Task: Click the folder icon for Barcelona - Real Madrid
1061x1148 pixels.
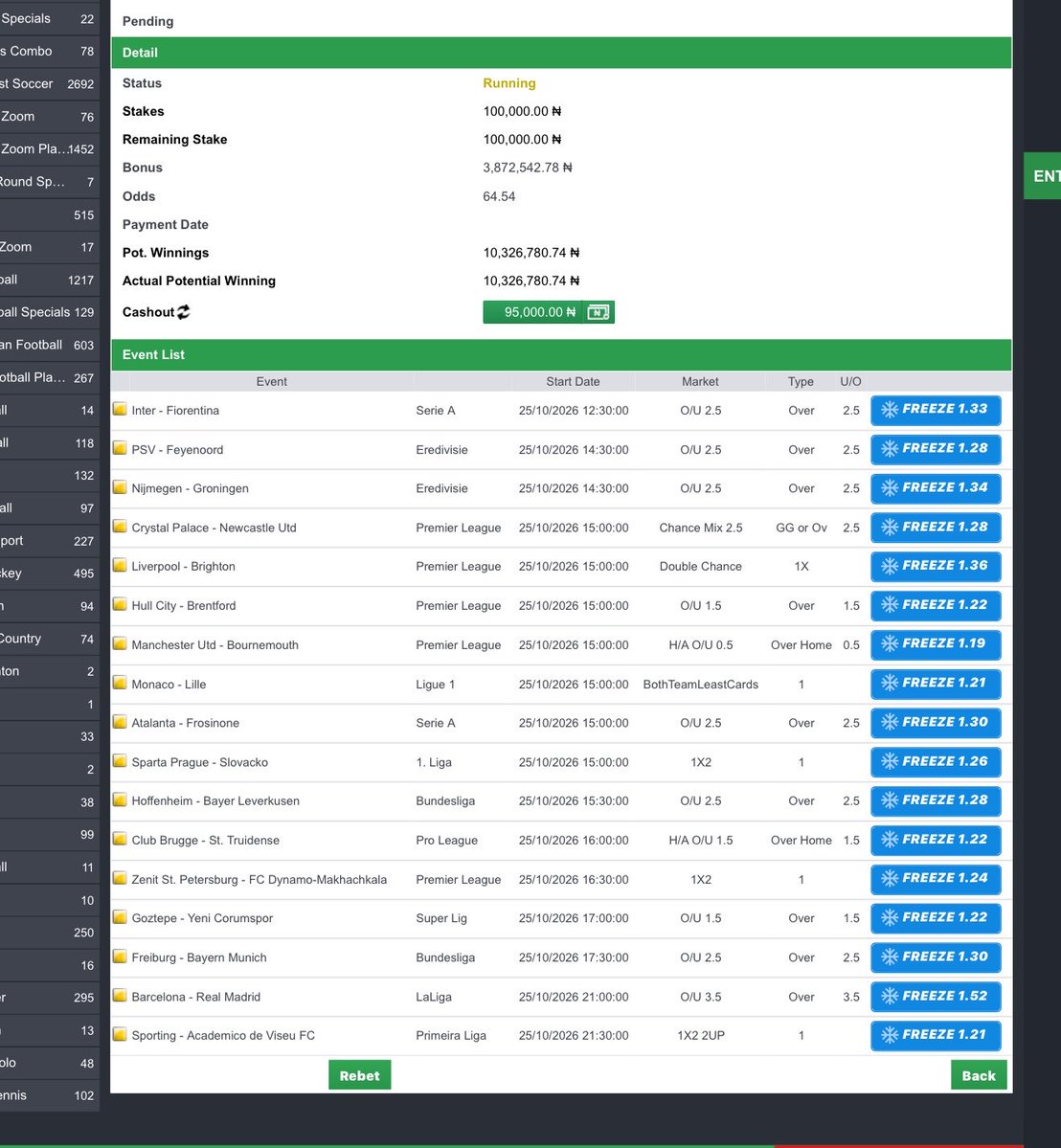Action: pyautogui.click(x=120, y=996)
